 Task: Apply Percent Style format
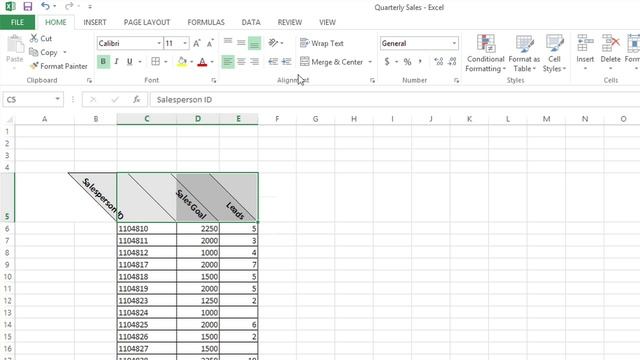tap(407, 62)
